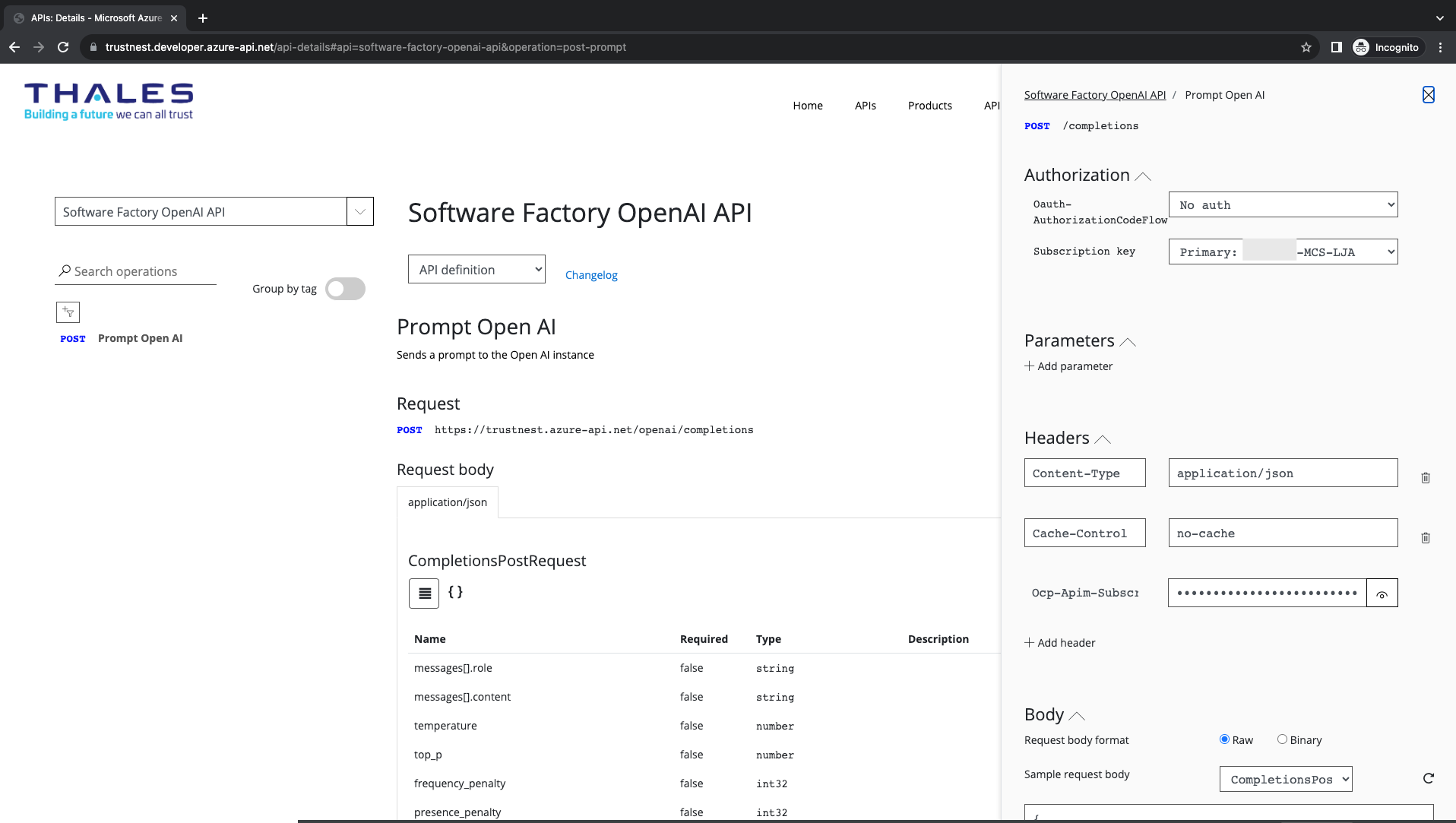Reveal the Ocp-Apim subscription key value
Image resolution: width=1456 pixels, height=823 pixels.
[x=1382, y=593]
